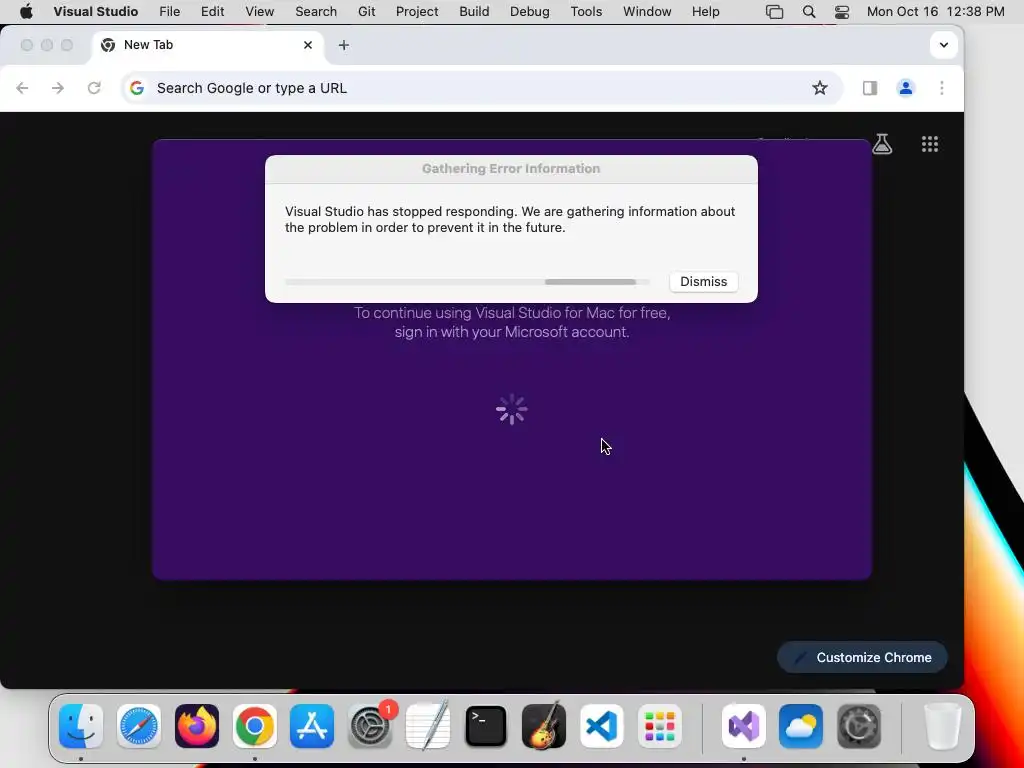Viewport: 1024px width, 768px height.
Task: Open Finder from the Dock
Action: tap(81, 726)
